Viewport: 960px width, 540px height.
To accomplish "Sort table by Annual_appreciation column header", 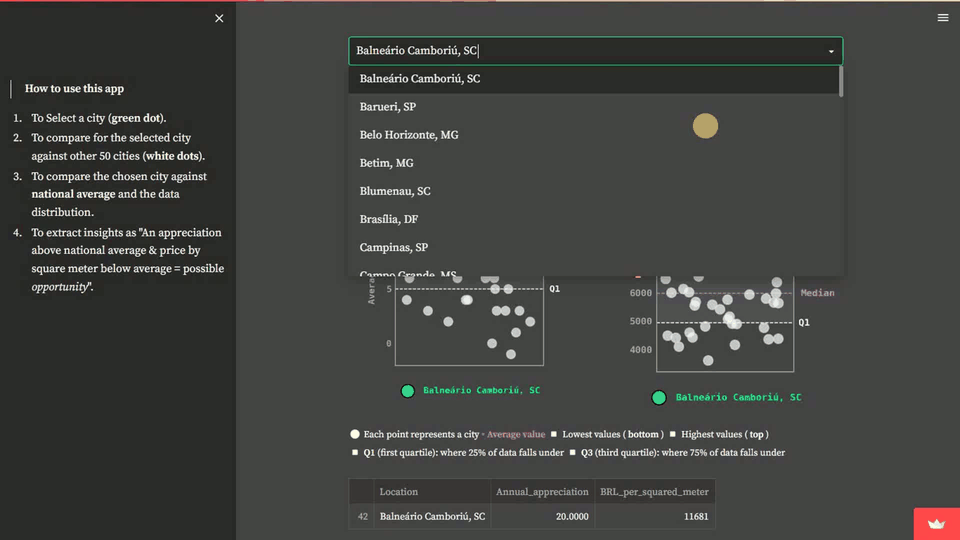I will (x=542, y=492).
